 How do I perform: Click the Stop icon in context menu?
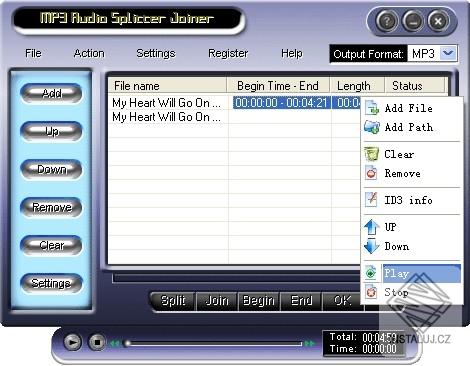coord(371,292)
